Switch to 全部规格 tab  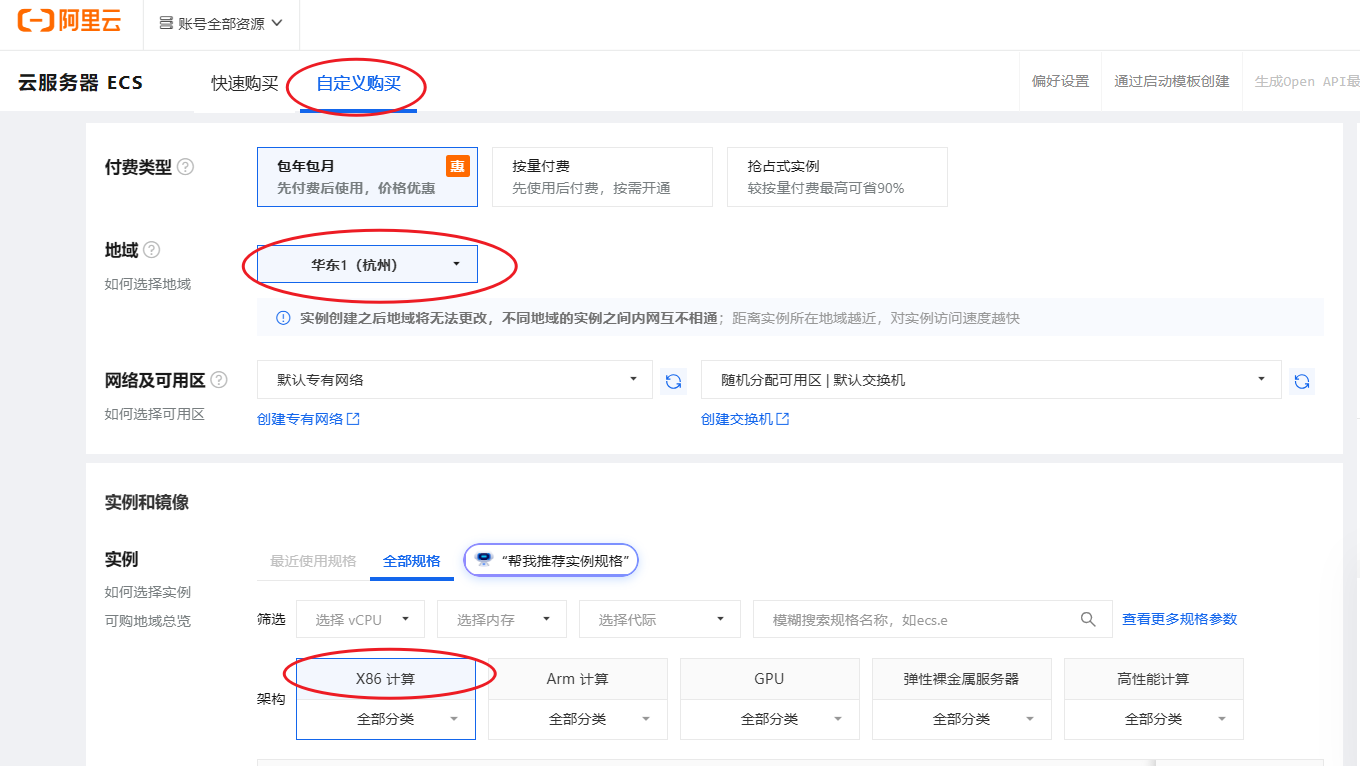tap(412, 561)
